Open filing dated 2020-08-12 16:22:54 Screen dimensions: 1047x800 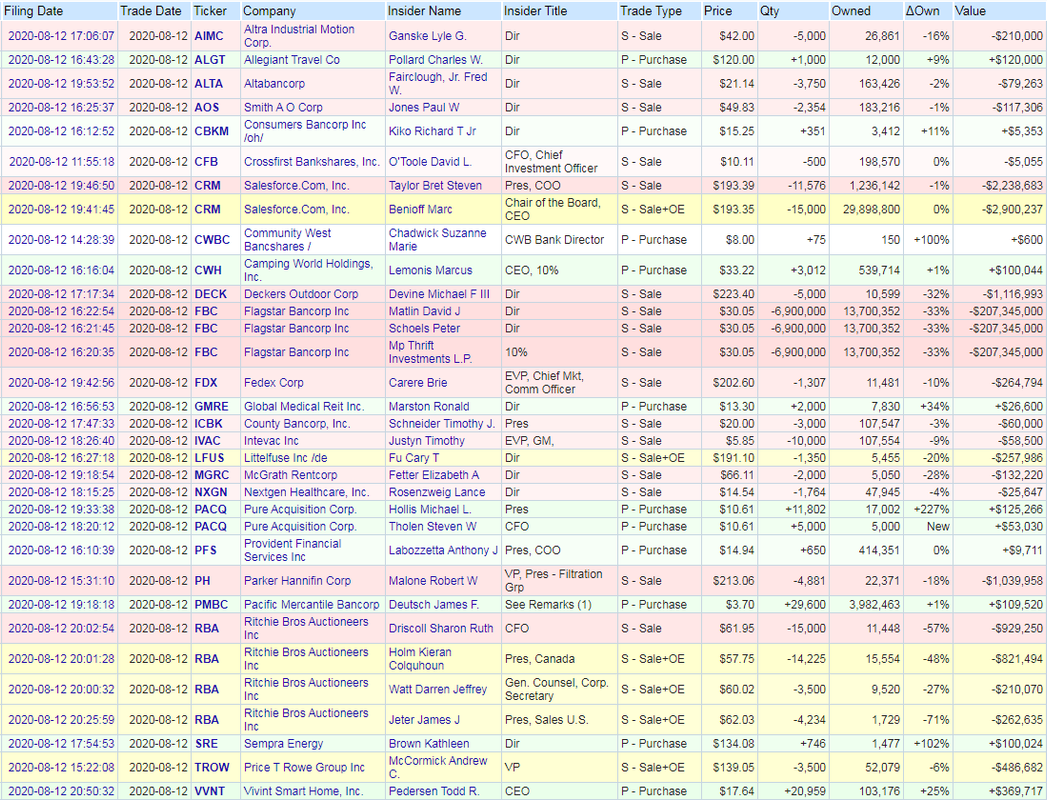coord(61,312)
